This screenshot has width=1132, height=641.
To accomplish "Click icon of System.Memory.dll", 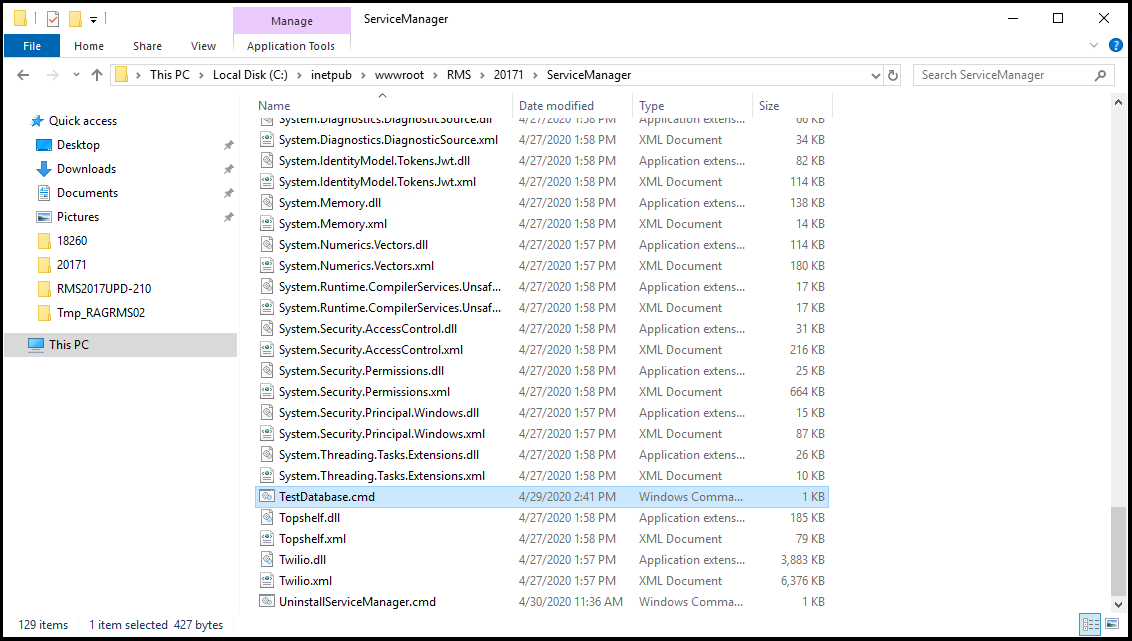I will pos(267,203).
